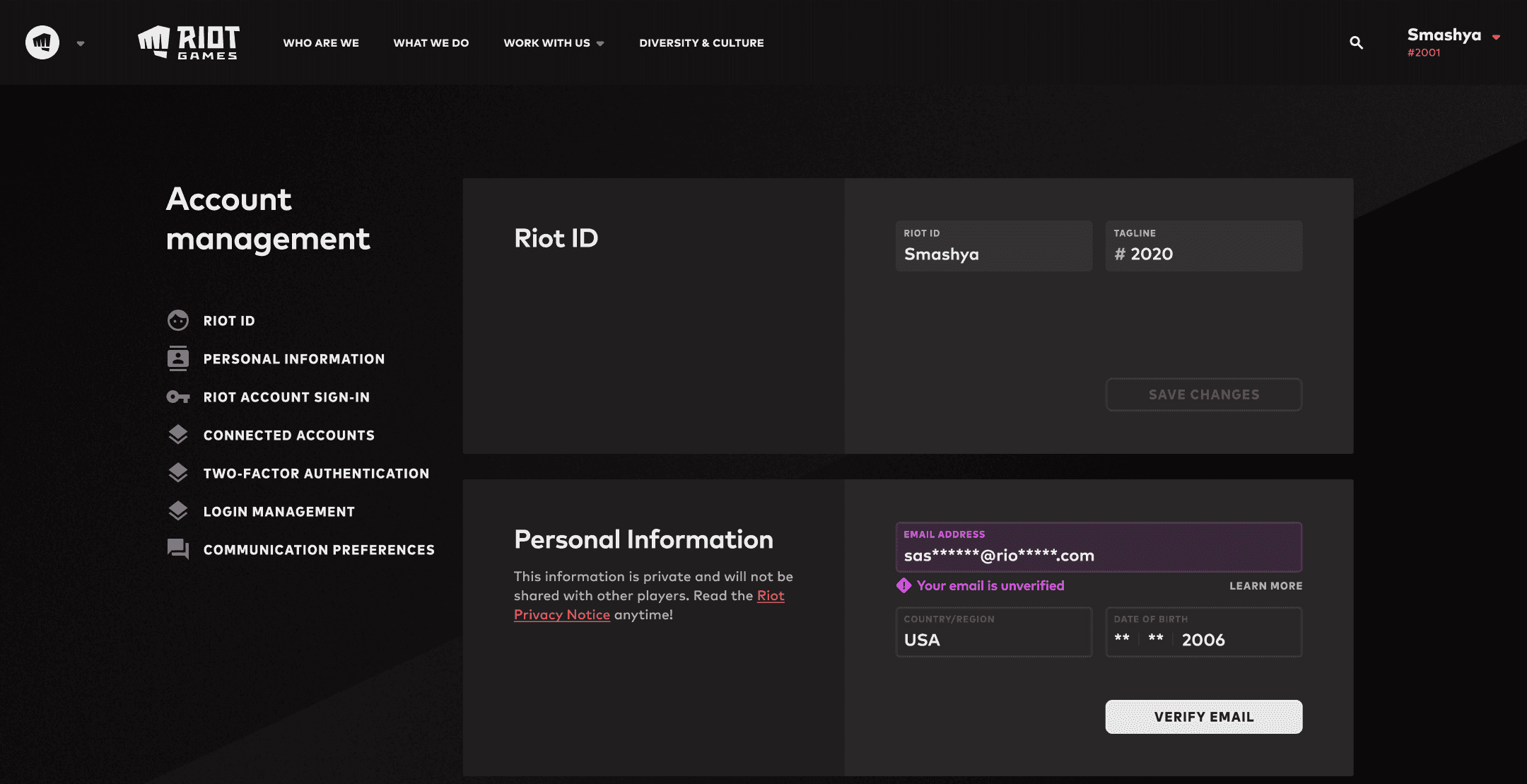Open Two-Factor Authentication section

click(x=316, y=474)
